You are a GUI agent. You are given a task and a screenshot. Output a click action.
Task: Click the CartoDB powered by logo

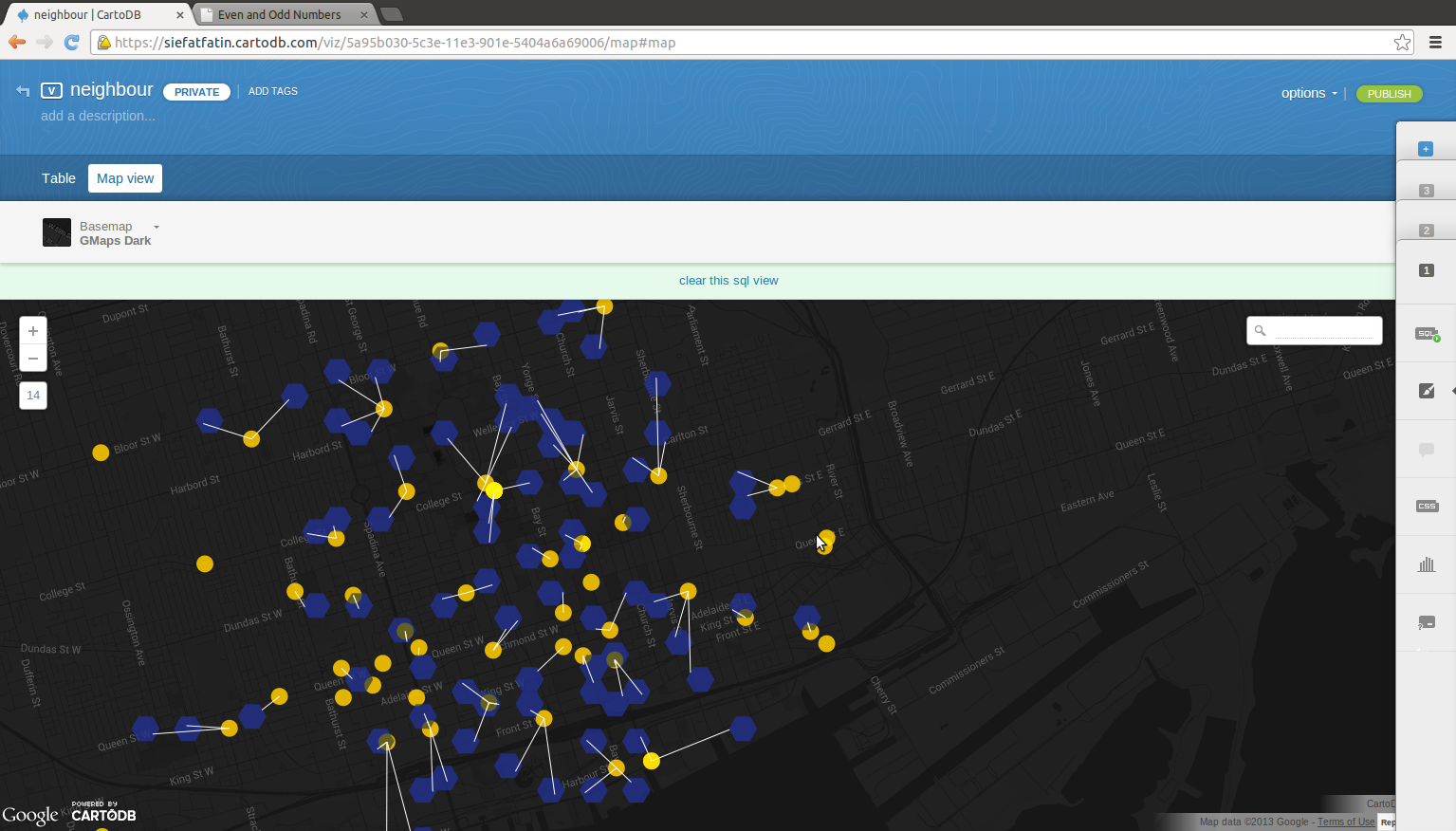103,812
